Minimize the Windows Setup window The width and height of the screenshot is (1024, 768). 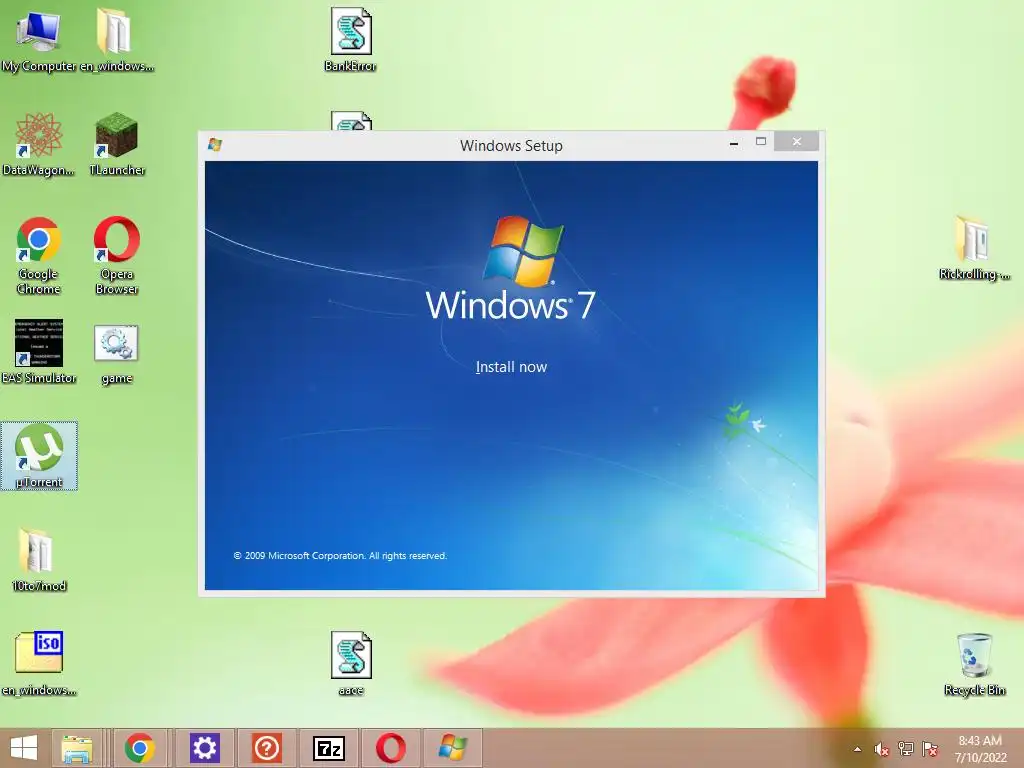[734, 142]
